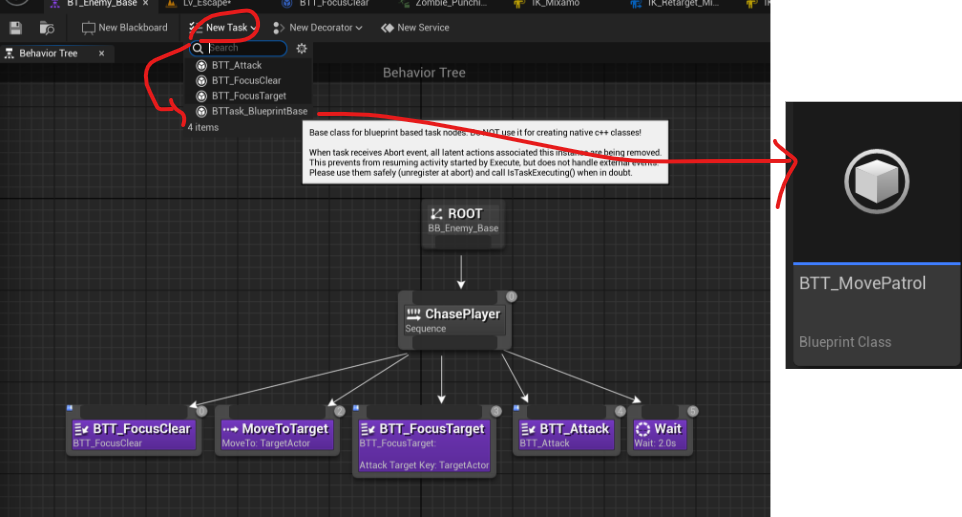This screenshot has width=962, height=517.
Task: Click 'MoveTo: TargetActor' description text
Action: pos(266,443)
